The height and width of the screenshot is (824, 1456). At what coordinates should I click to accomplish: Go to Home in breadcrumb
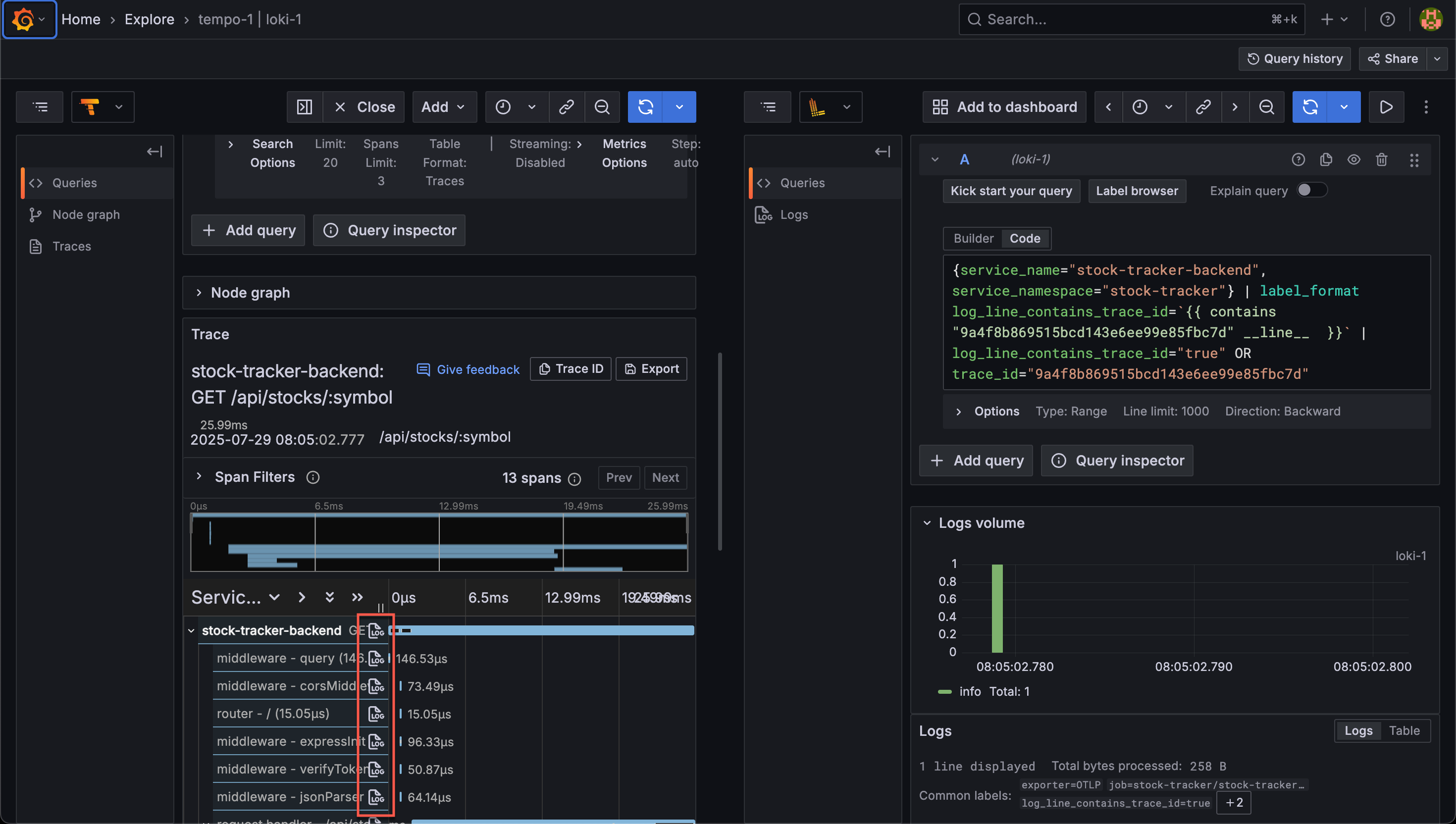click(80, 19)
